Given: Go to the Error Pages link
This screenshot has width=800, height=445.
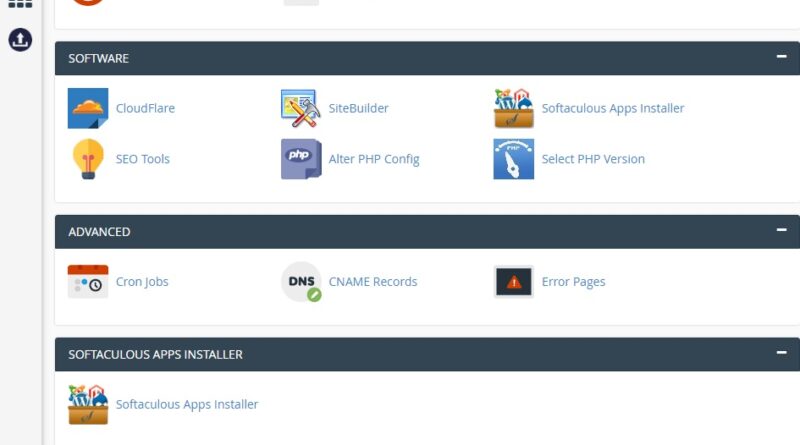Looking at the screenshot, I should coord(573,282).
